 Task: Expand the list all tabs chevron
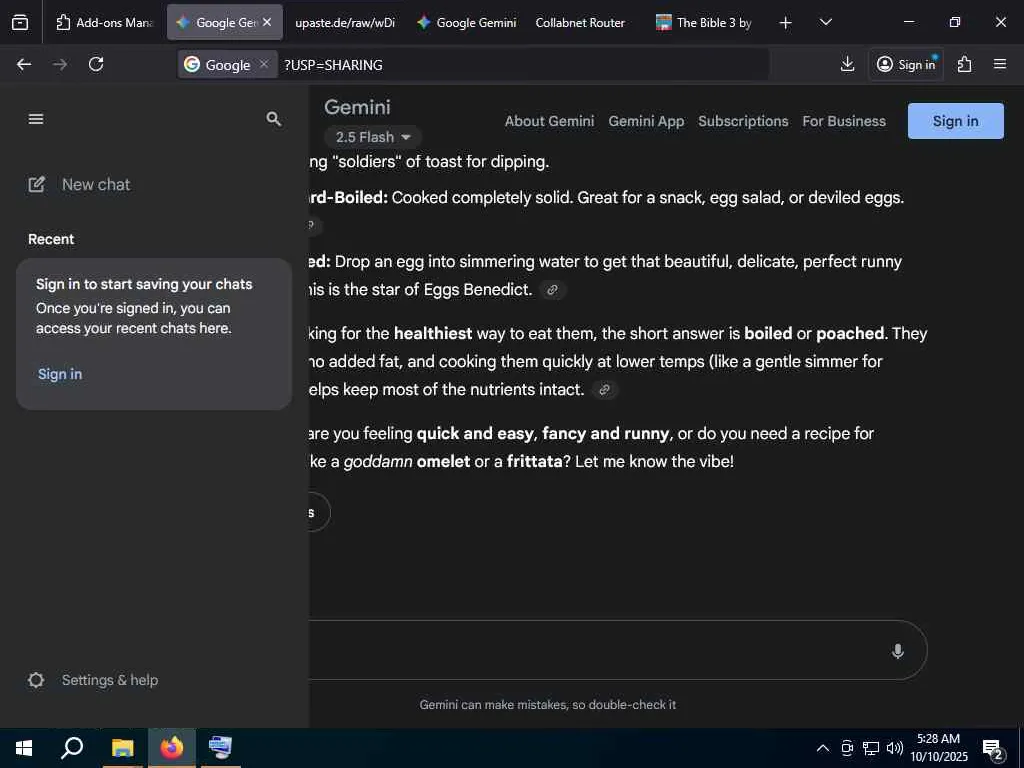pos(825,22)
